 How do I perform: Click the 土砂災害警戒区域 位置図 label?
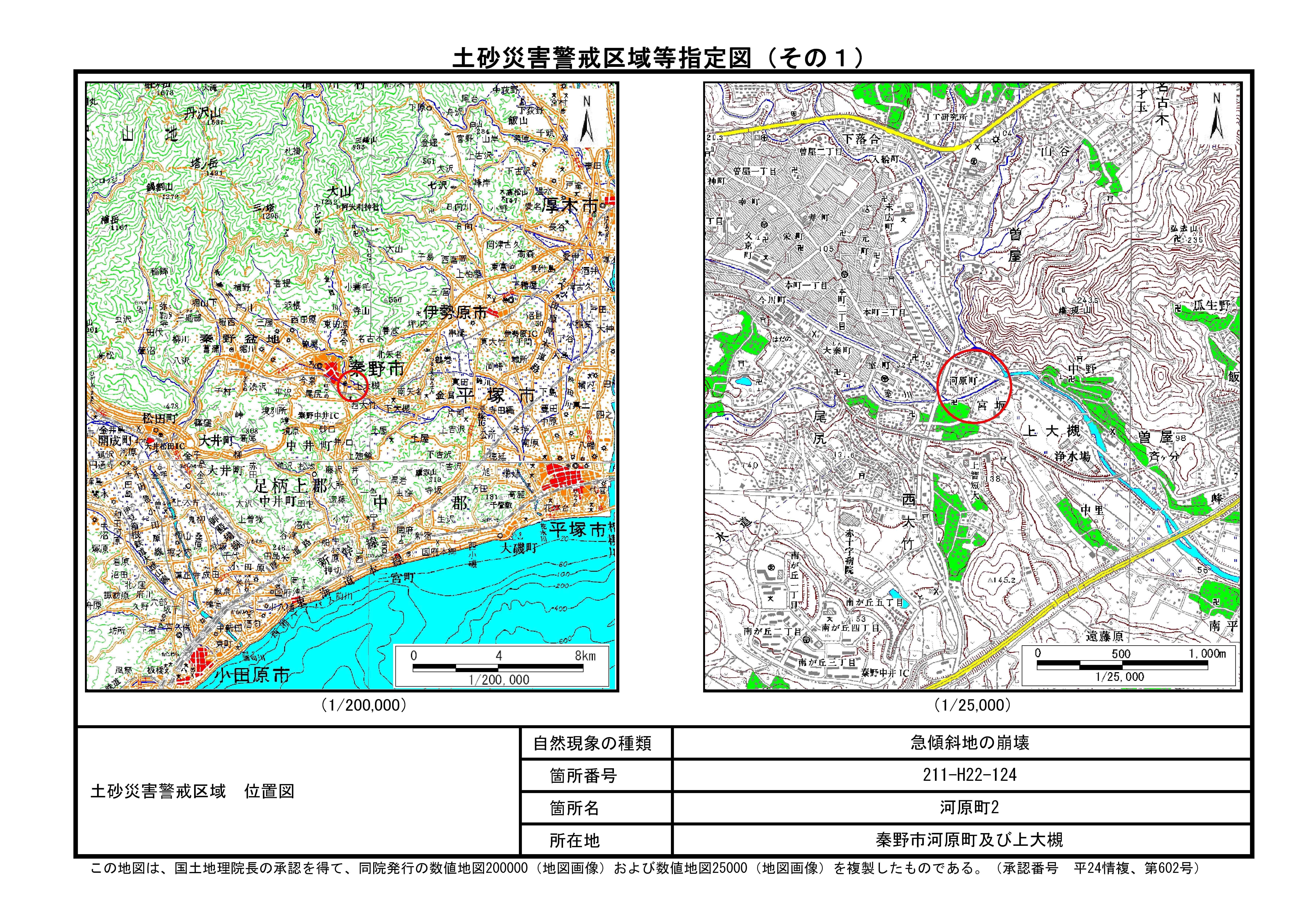coord(192,791)
